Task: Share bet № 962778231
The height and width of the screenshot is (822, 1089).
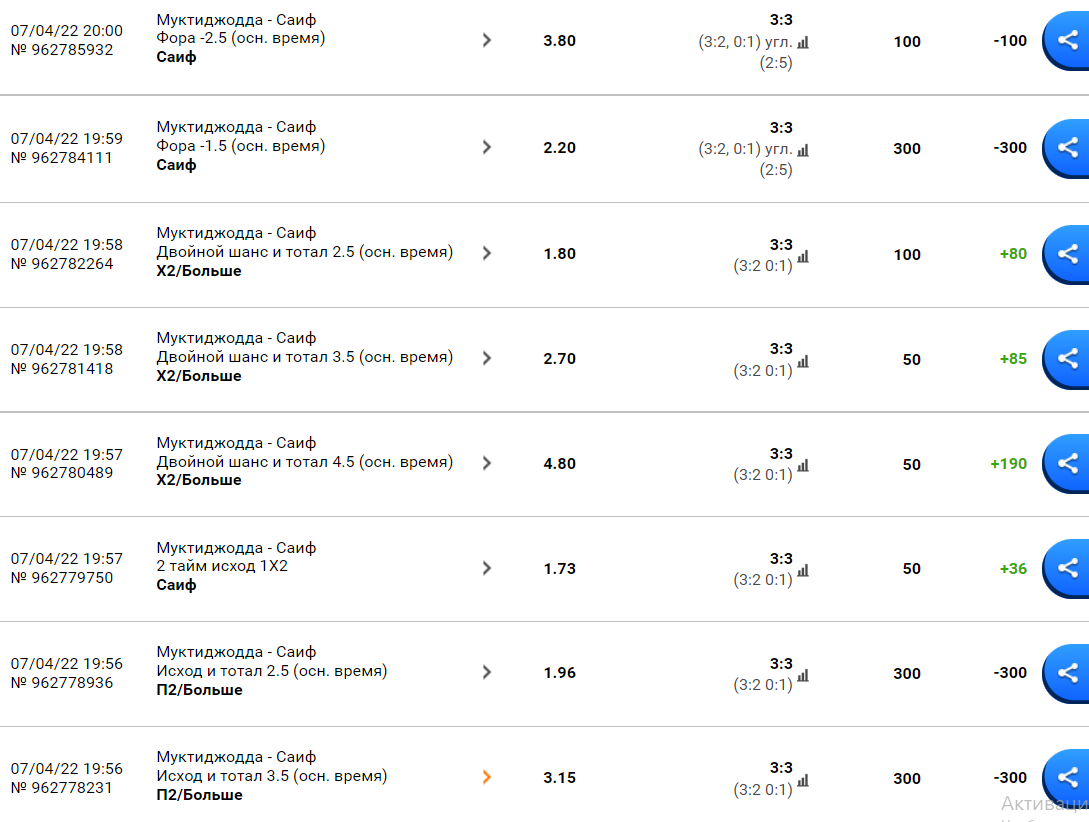Action: pos(1067,778)
